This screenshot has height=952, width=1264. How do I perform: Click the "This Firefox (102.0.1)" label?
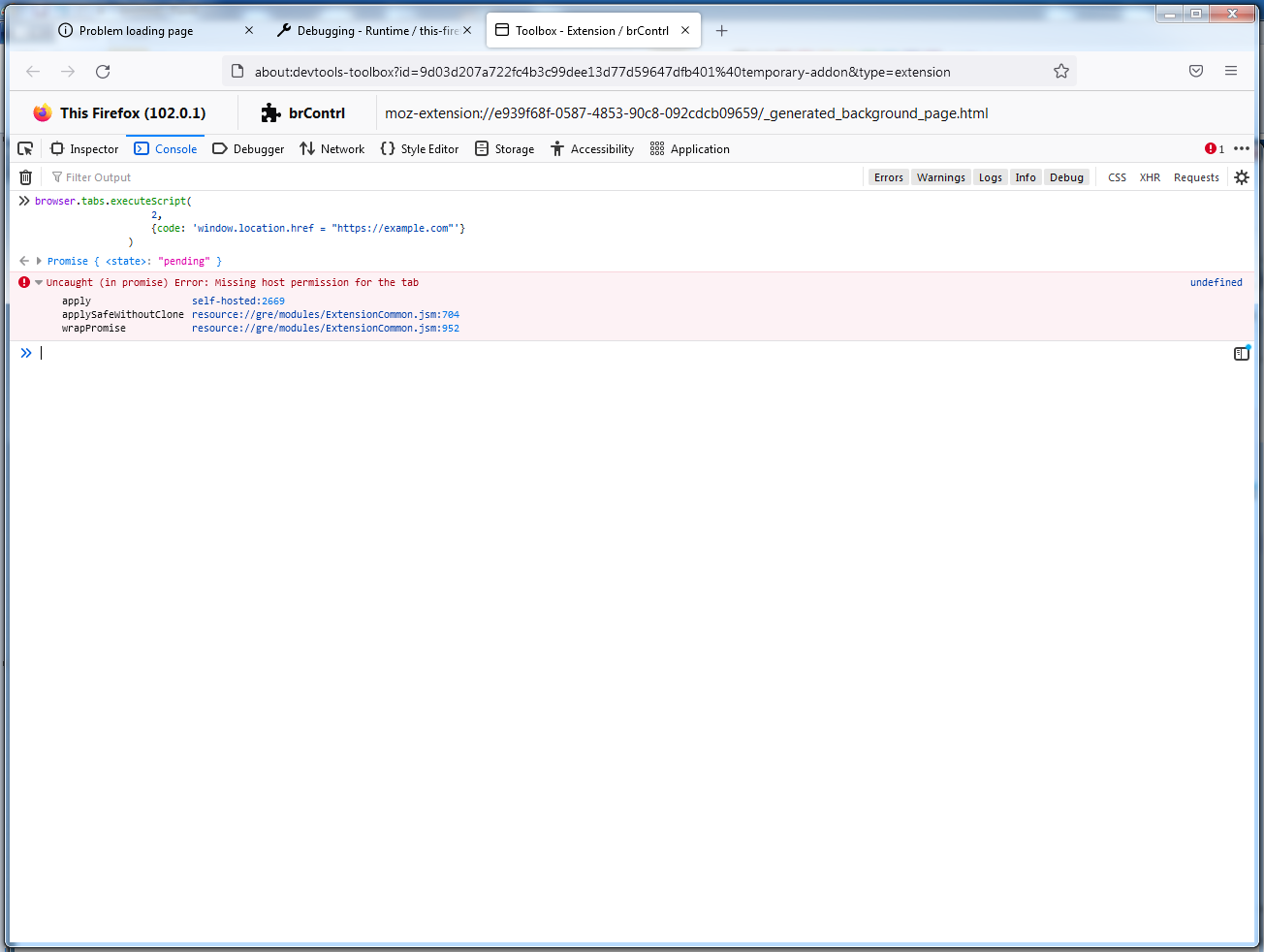(x=133, y=113)
